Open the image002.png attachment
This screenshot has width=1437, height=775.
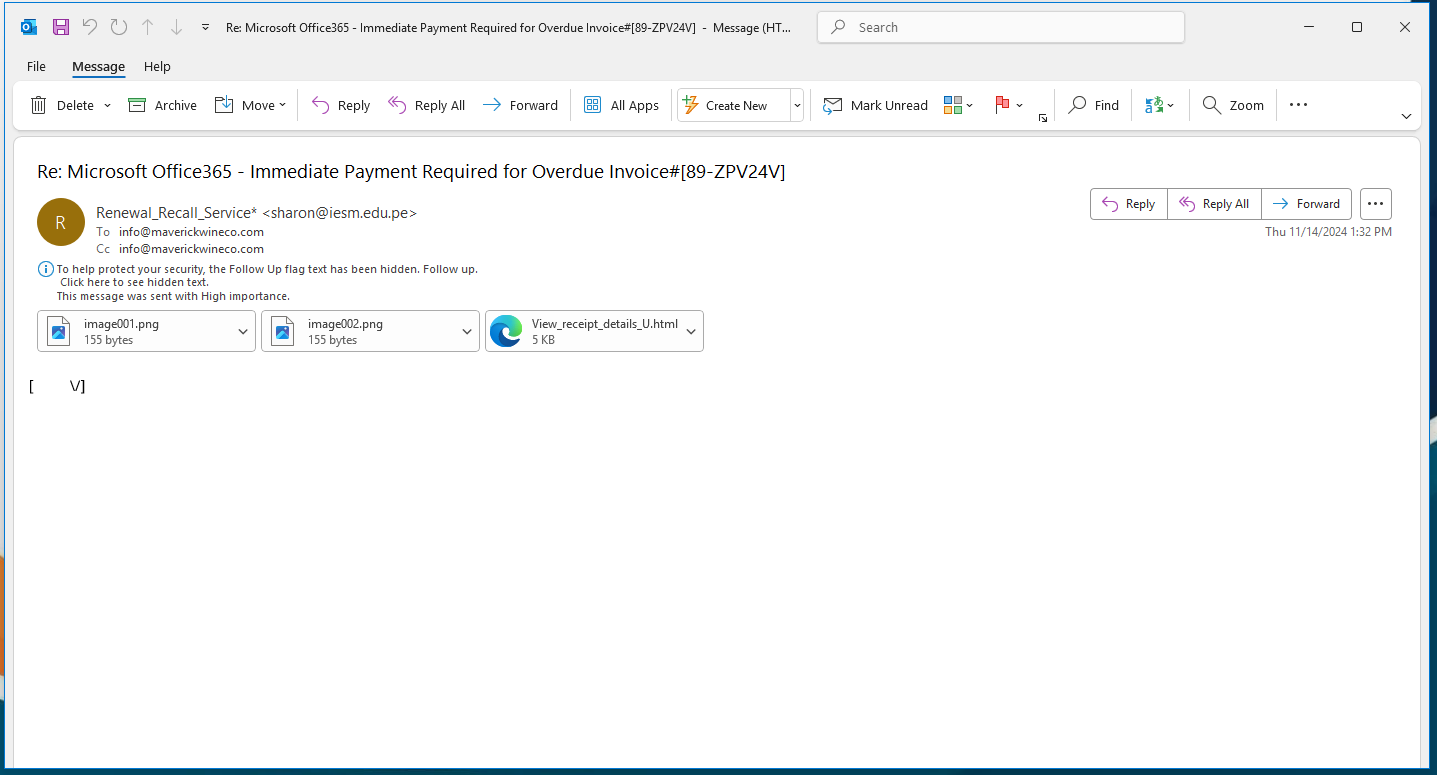359,331
